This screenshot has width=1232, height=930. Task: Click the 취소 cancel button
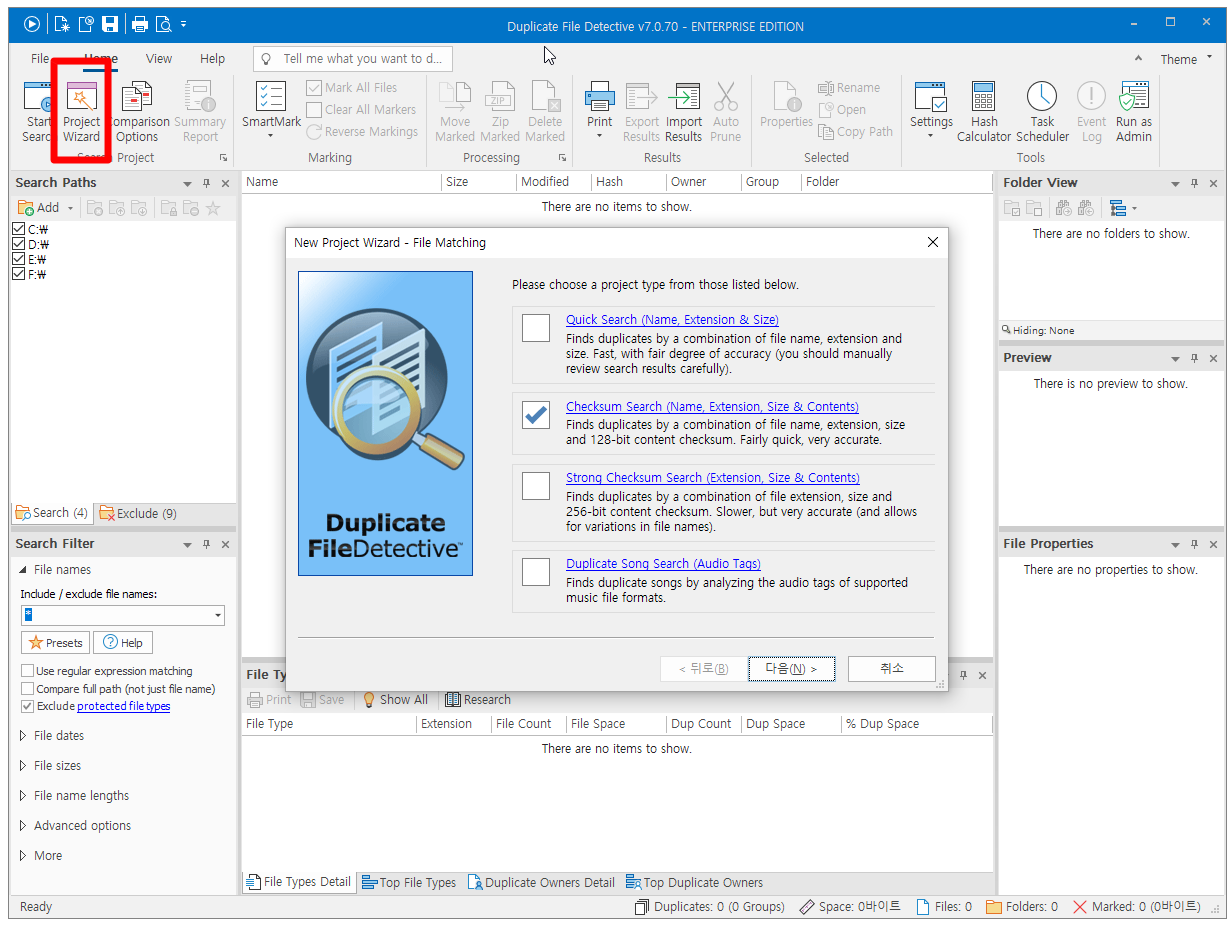[891, 668]
